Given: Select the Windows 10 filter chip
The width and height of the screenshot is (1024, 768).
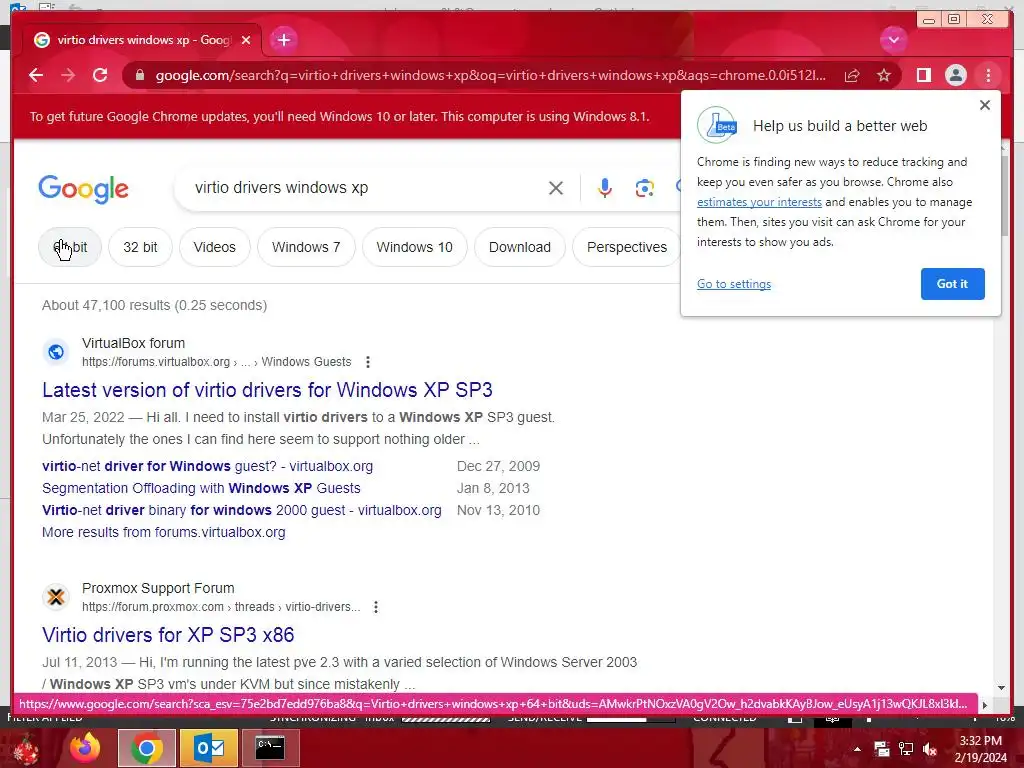Looking at the screenshot, I should (414, 247).
